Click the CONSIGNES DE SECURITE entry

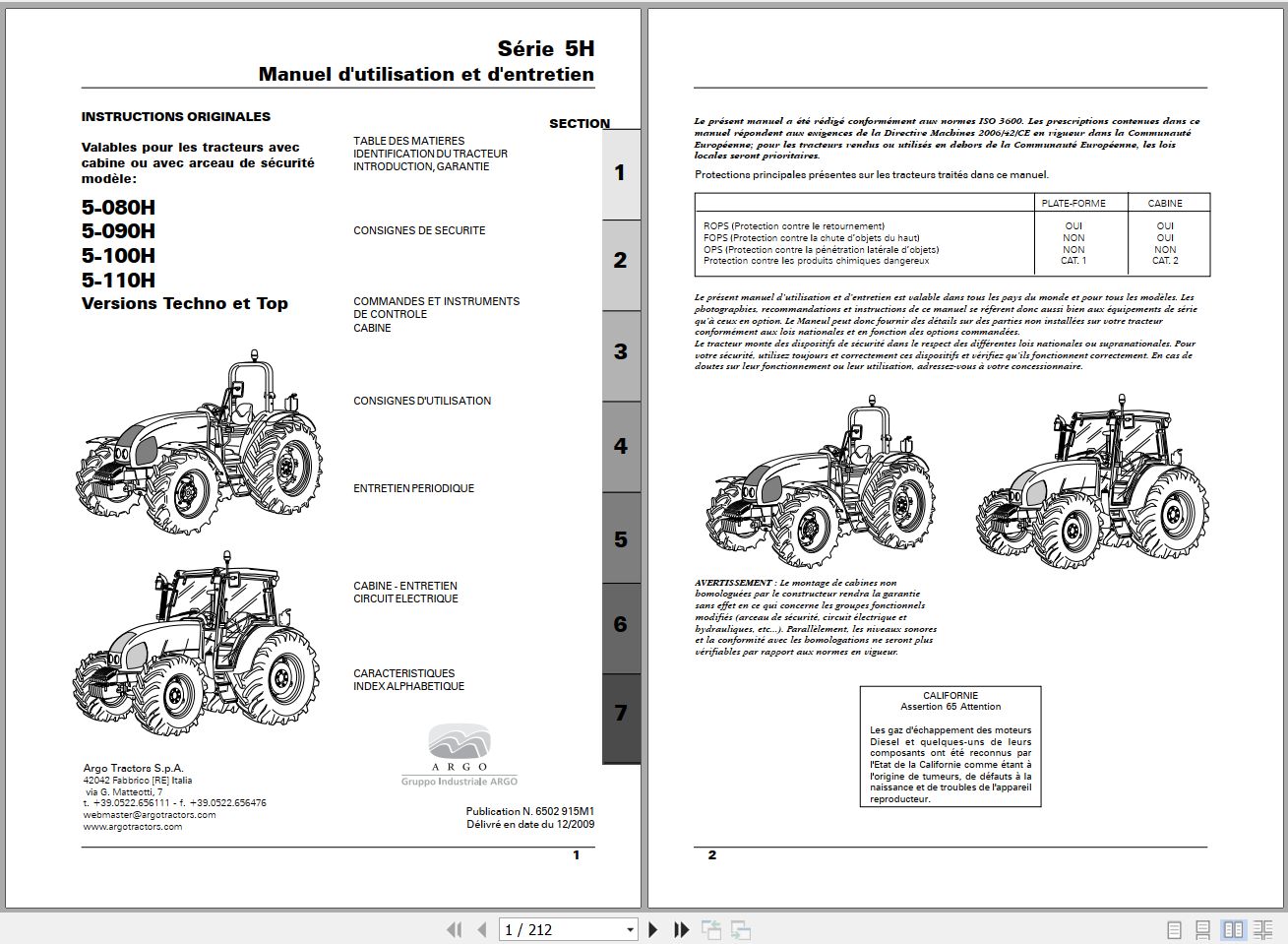click(x=419, y=230)
